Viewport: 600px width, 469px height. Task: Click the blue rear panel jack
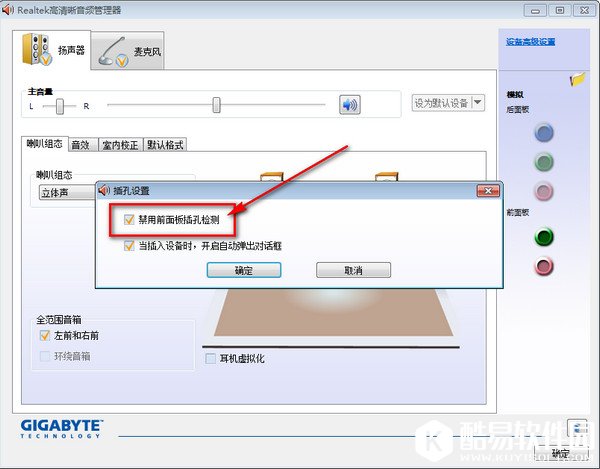(543, 133)
